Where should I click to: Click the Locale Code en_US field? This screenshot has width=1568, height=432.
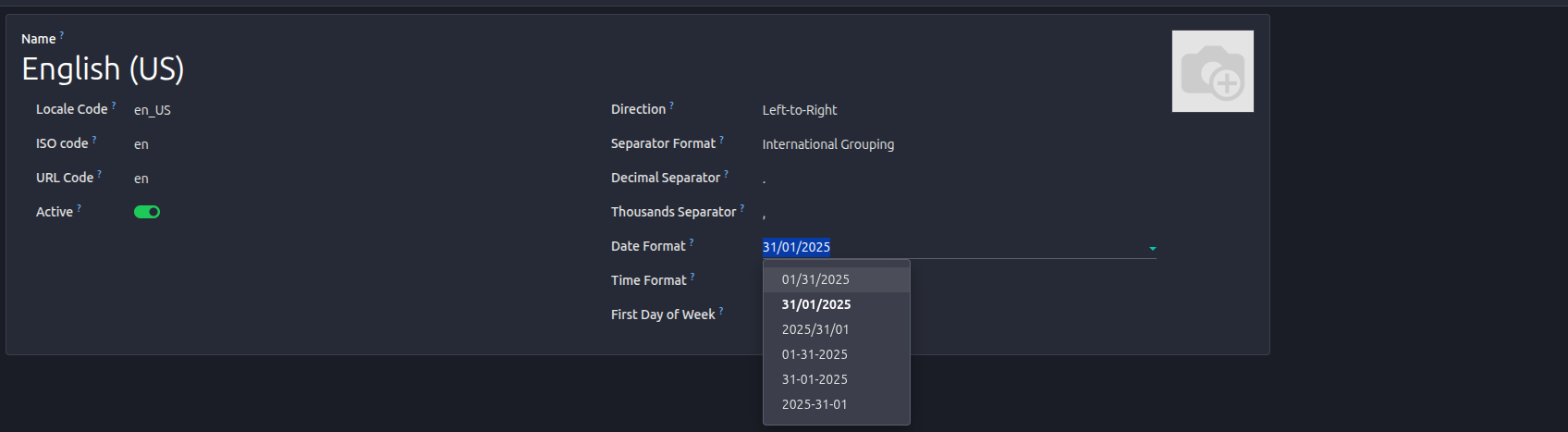(153, 110)
